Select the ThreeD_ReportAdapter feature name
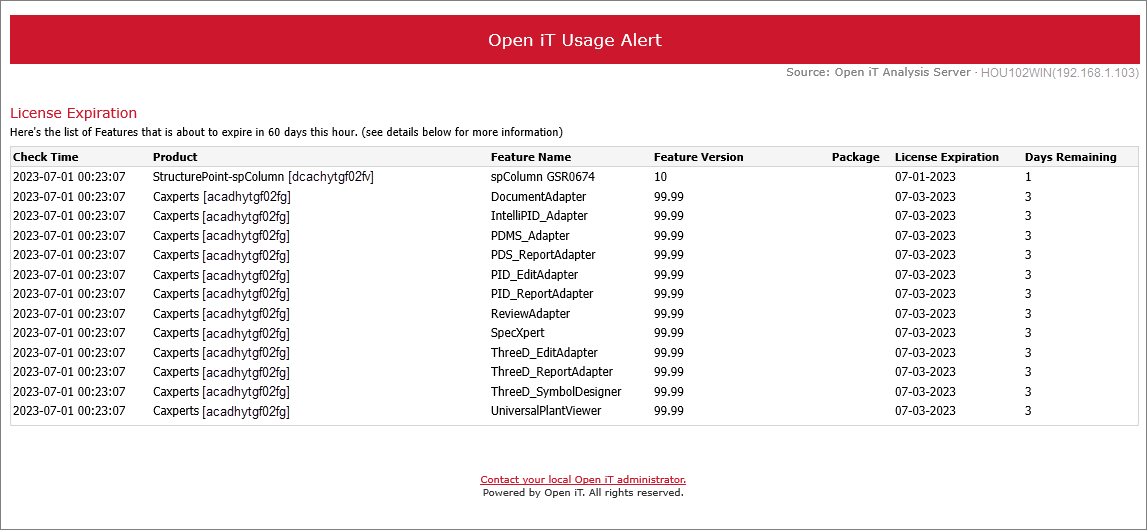This screenshot has width=1147, height=530. tap(552, 372)
